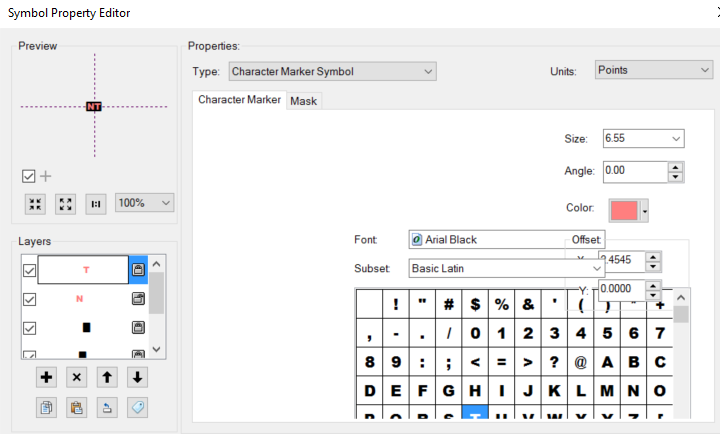This screenshot has height=434, width=720.
Task: Uncheck visibility of the T layer
Action: click(x=29, y=270)
